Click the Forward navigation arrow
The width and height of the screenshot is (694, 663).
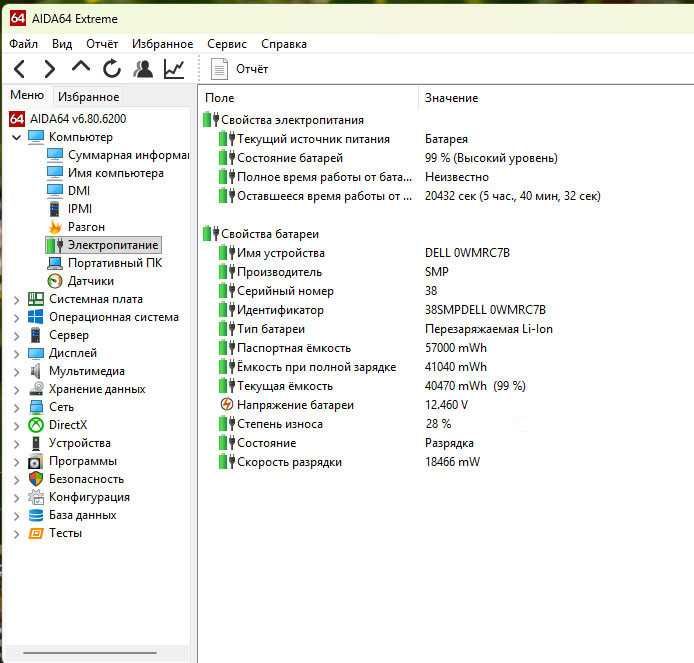coord(50,69)
